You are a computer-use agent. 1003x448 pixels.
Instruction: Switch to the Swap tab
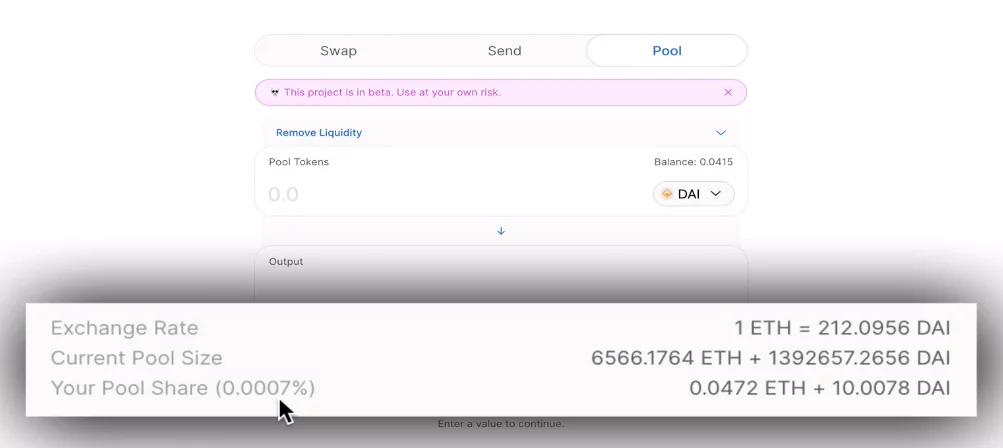(338, 51)
